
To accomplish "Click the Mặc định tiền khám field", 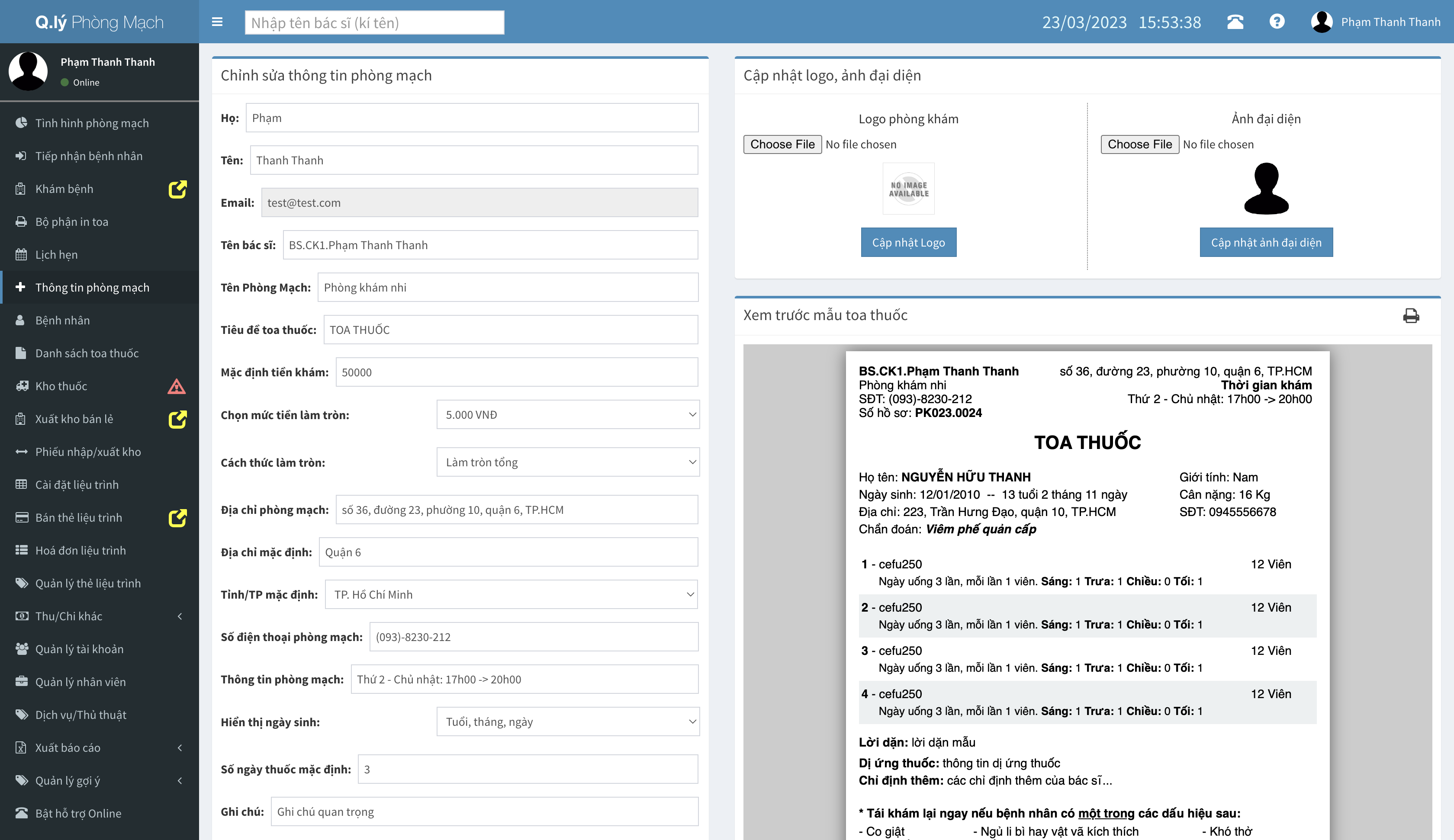I will [x=517, y=372].
